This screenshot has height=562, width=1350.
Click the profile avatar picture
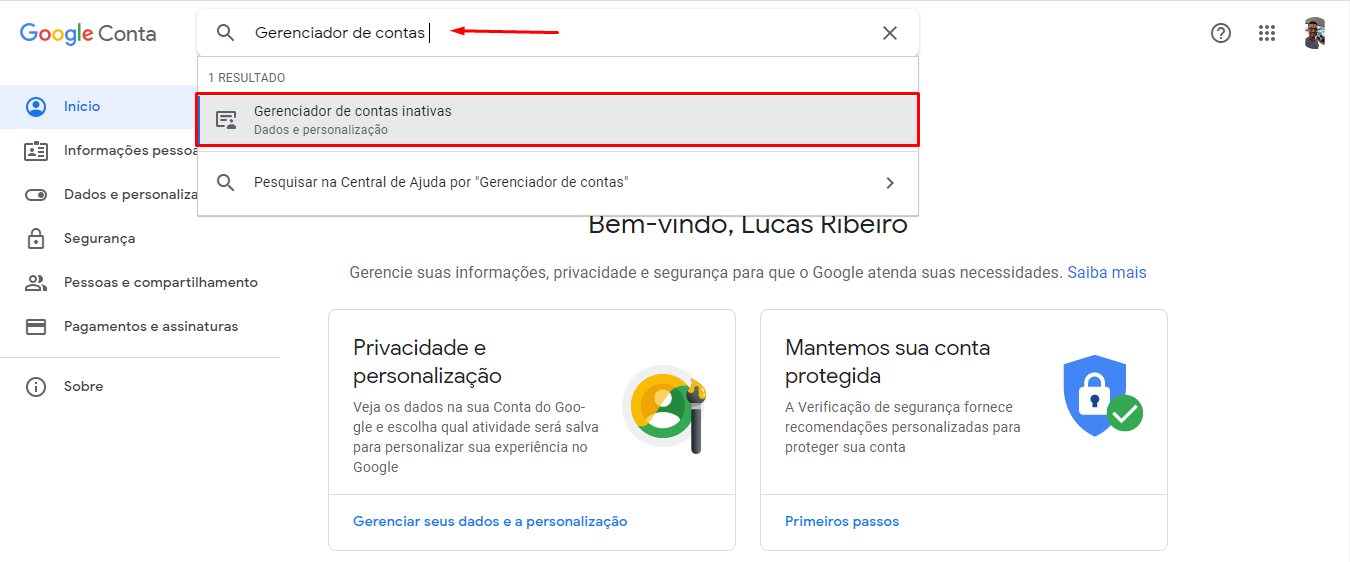pyautogui.click(x=1315, y=33)
